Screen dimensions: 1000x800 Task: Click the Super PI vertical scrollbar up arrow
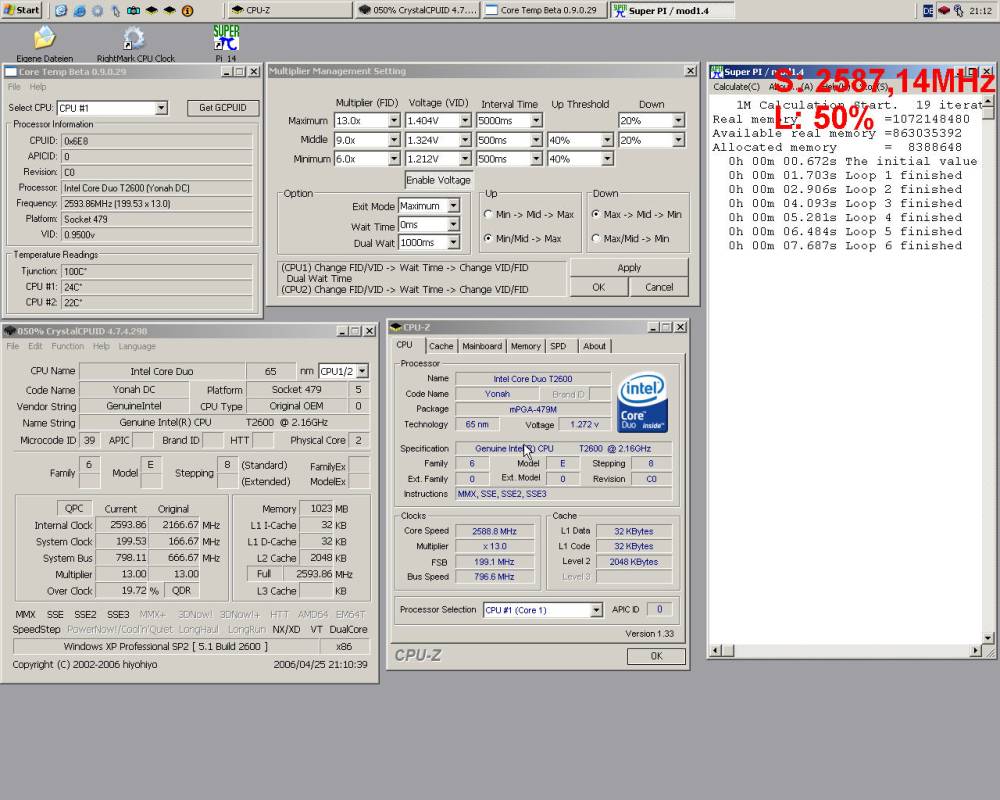[x=989, y=102]
